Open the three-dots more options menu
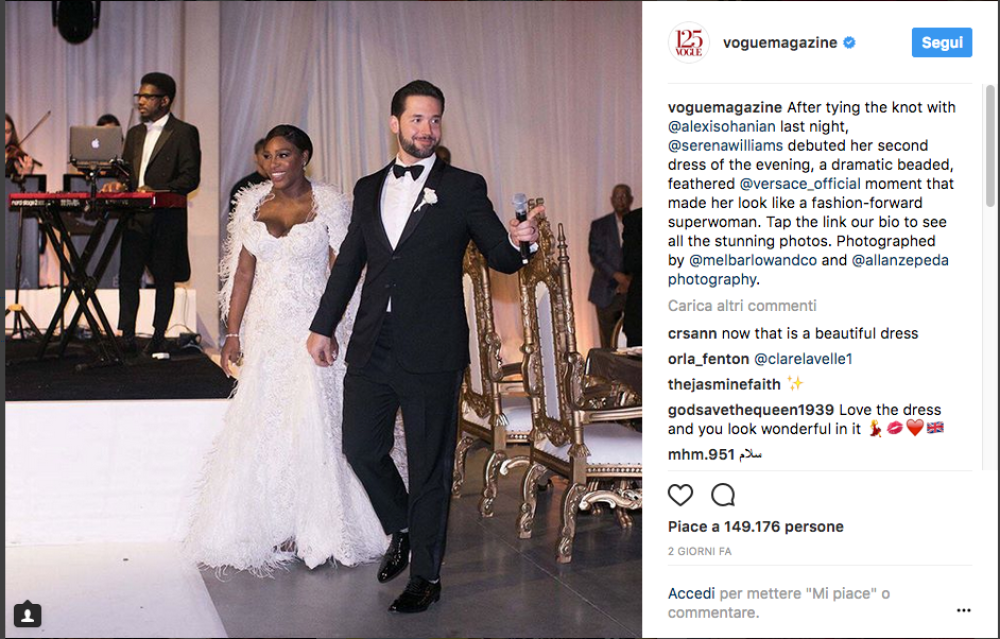The image size is (1000, 639). 964,610
